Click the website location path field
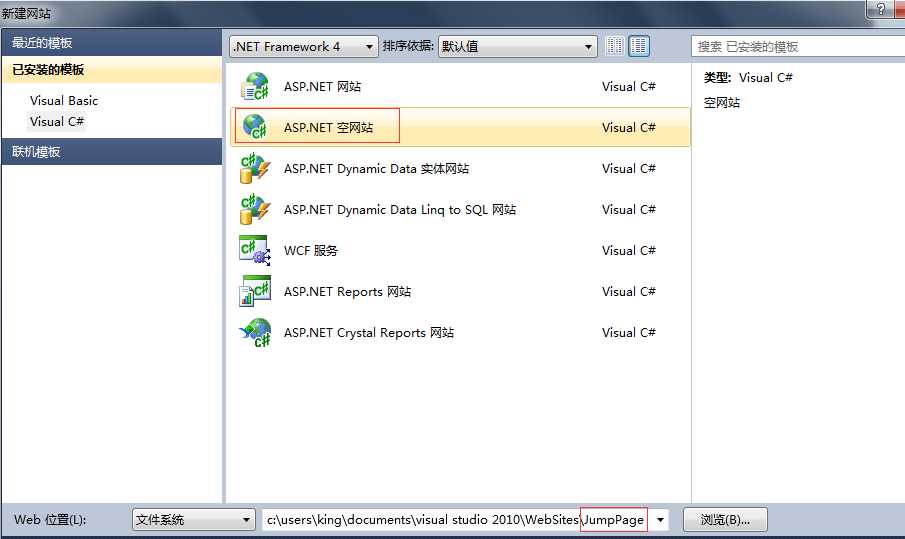Image resolution: width=905 pixels, height=539 pixels. (456, 520)
